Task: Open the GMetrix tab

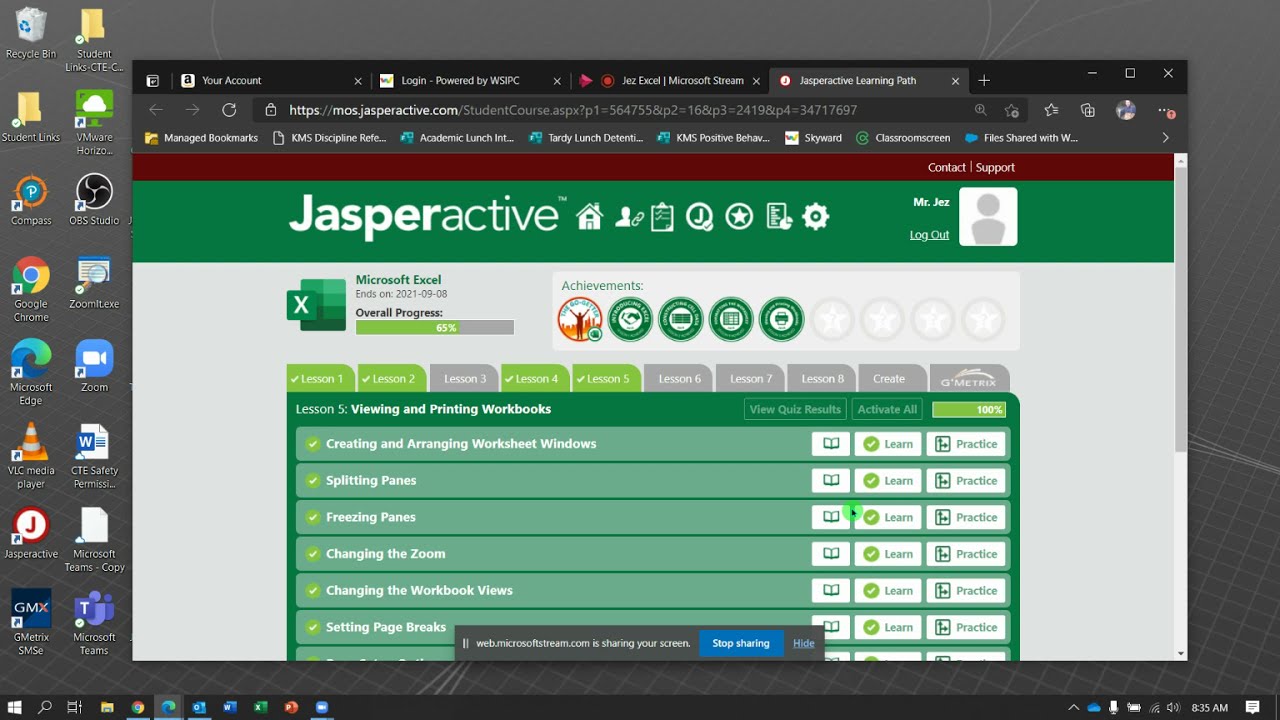Action: click(969, 379)
